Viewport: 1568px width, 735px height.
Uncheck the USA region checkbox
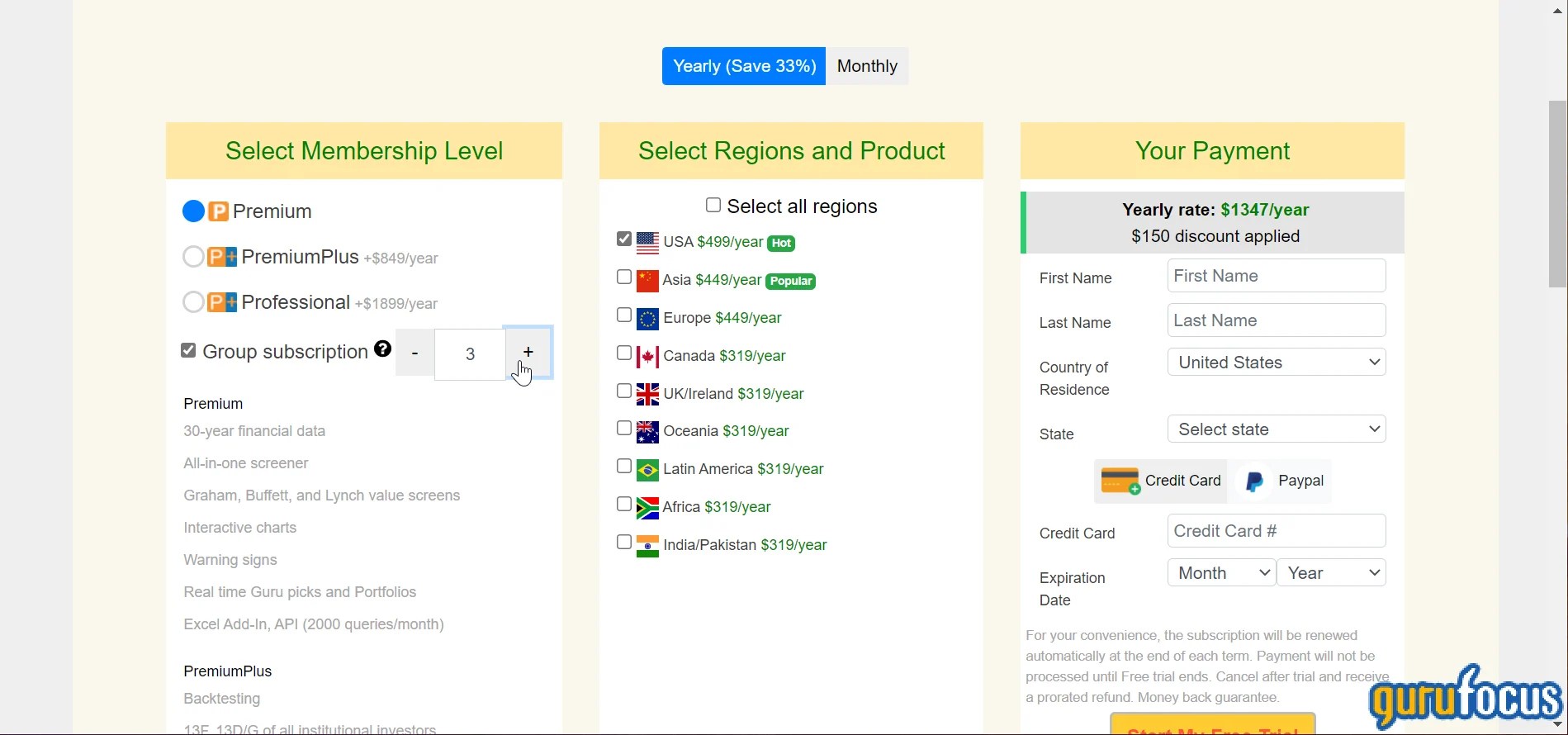(624, 239)
